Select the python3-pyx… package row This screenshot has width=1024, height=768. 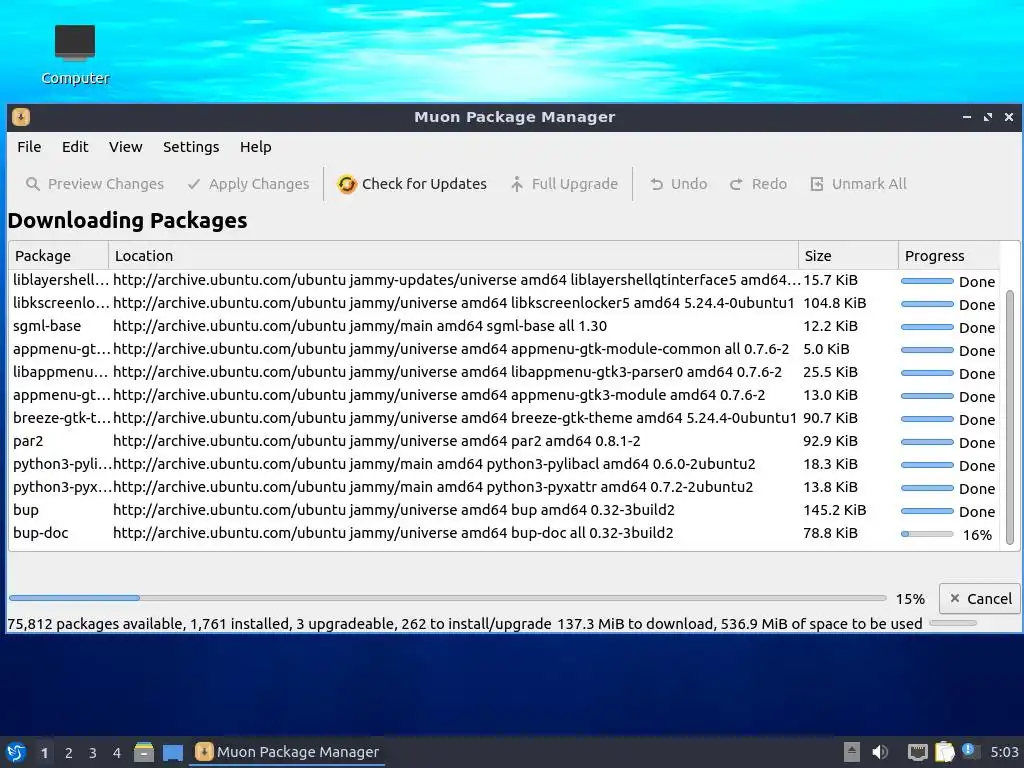[503, 487]
